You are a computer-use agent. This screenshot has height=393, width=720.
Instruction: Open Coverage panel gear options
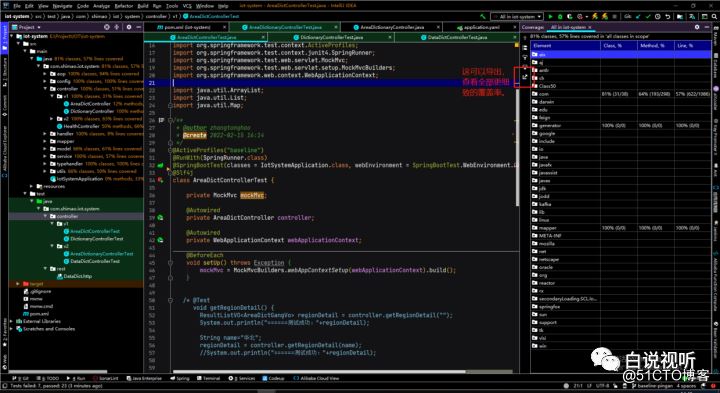tap(697, 27)
